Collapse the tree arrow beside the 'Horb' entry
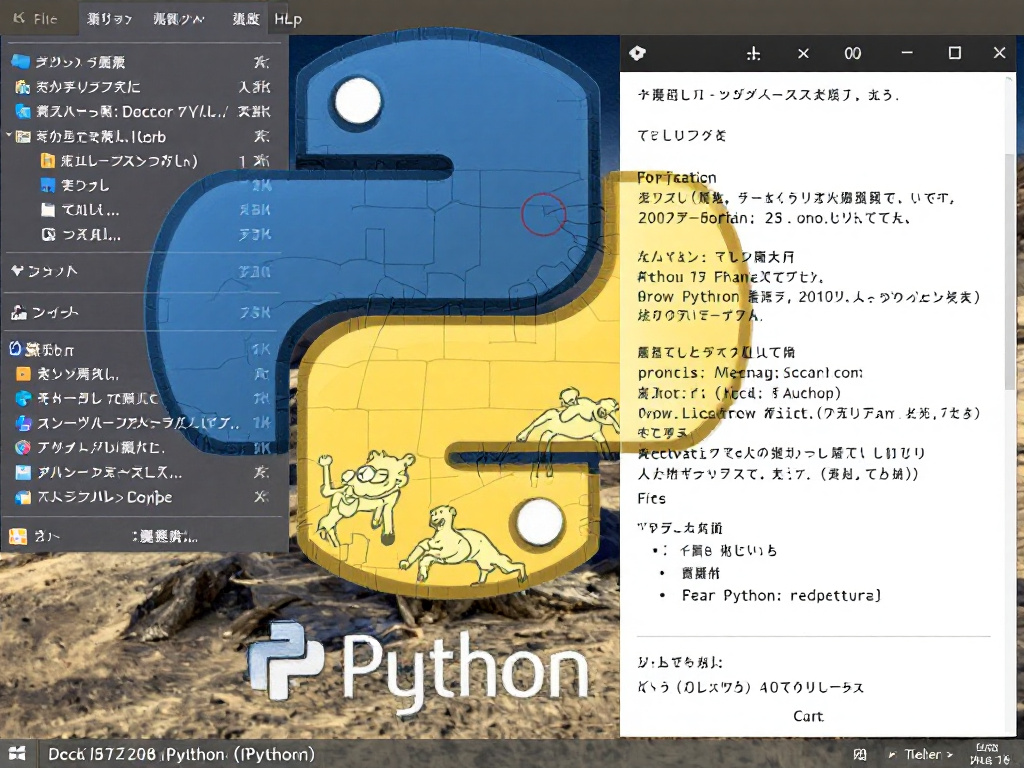The width and height of the screenshot is (1024, 768). click(9, 136)
